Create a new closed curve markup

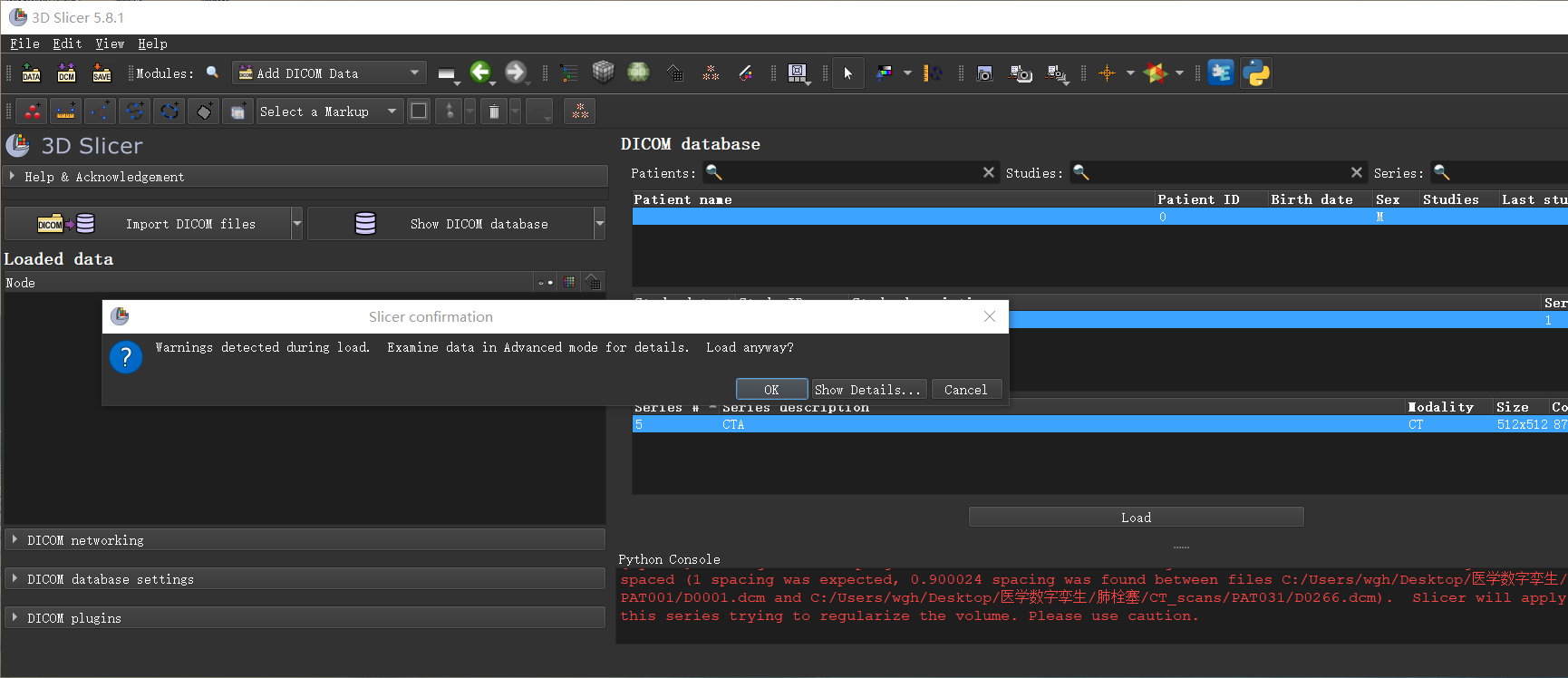(x=169, y=111)
